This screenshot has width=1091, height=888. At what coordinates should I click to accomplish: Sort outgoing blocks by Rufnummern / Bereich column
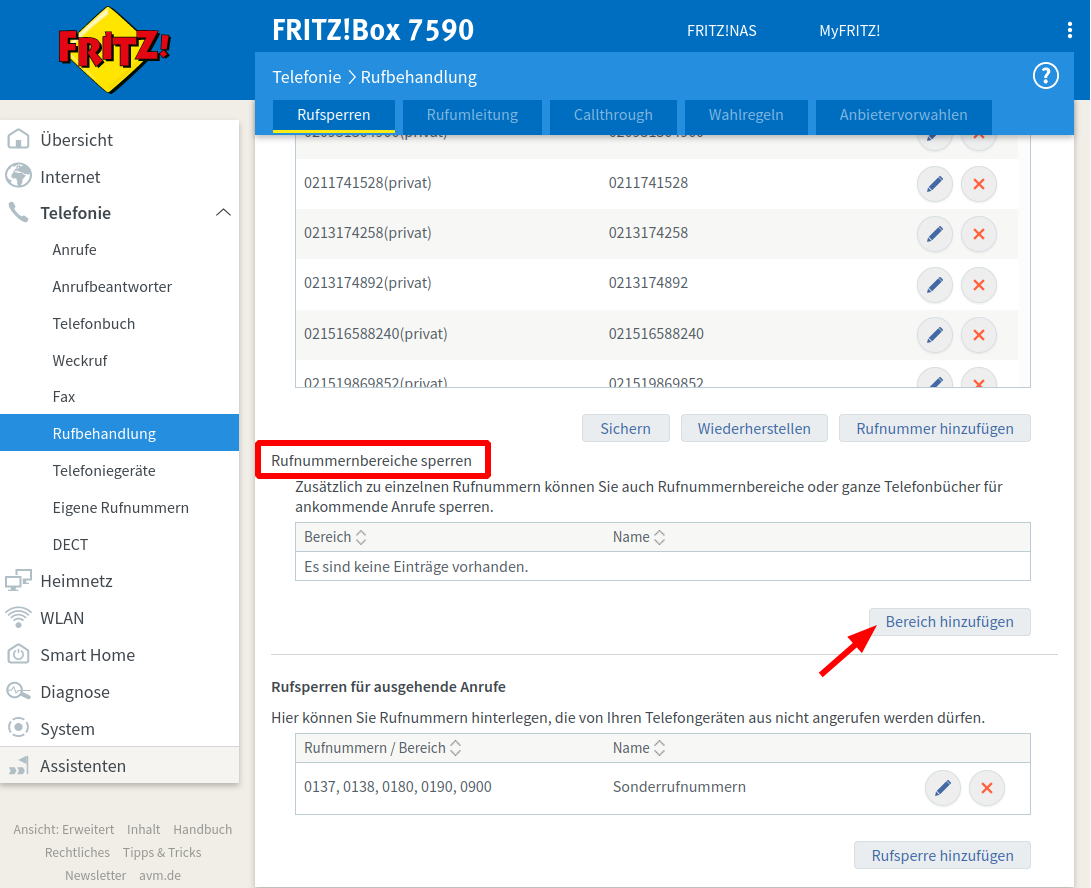[455, 748]
